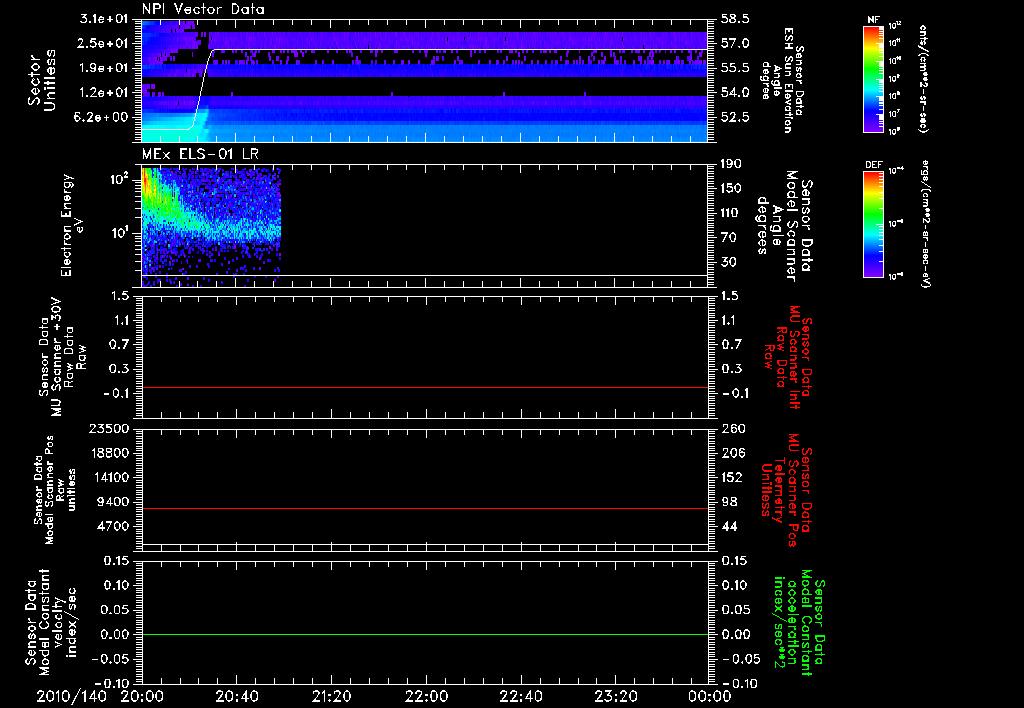Click the NF color scale bar

pos(873,79)
